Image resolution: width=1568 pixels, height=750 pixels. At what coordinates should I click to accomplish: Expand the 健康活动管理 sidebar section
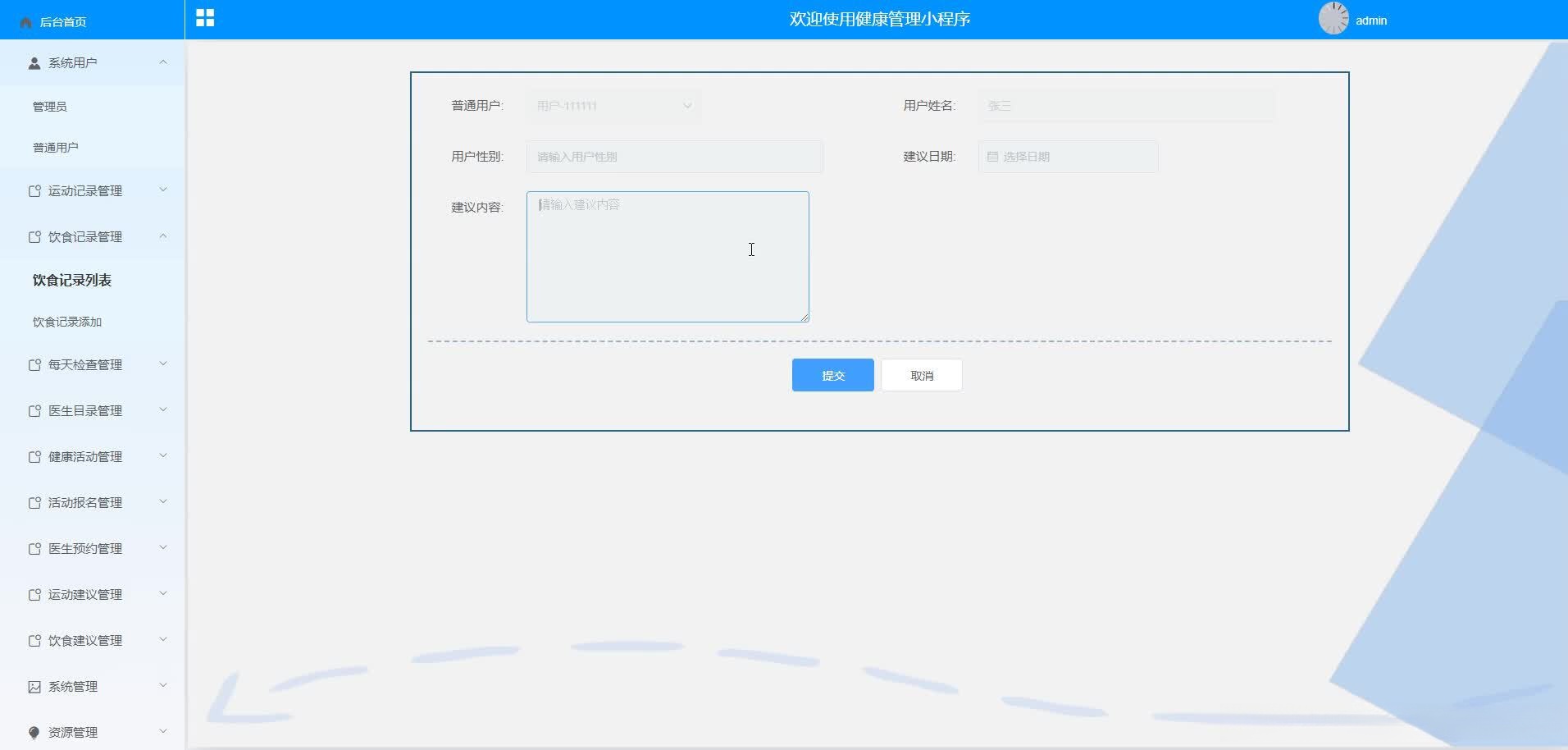pos(162,456)
